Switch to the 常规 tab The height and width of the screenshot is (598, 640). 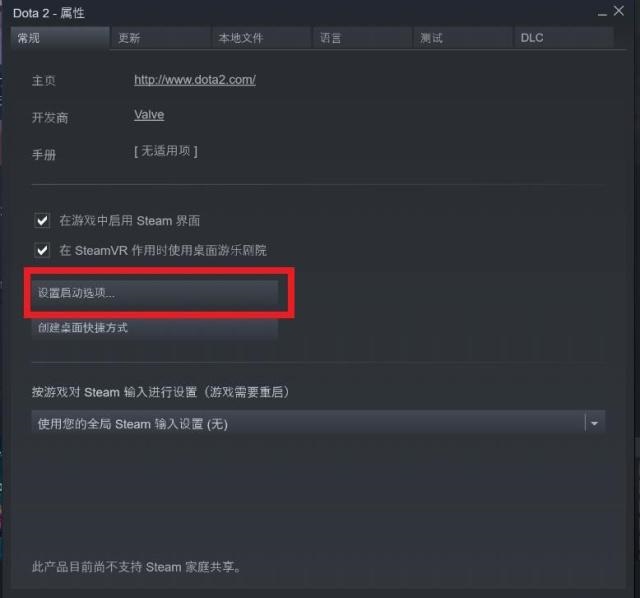tap(60, 38)
